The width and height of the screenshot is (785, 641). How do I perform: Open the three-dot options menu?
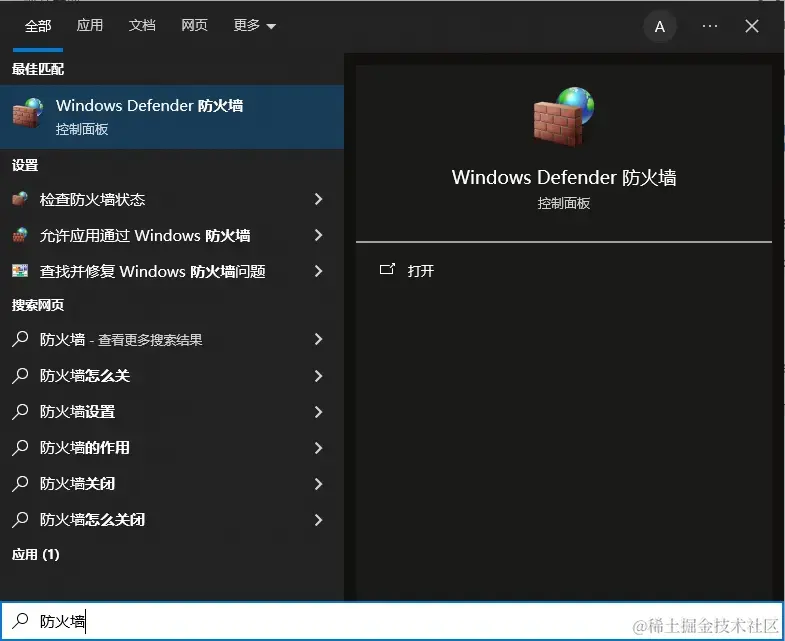(x=710, y=26)
